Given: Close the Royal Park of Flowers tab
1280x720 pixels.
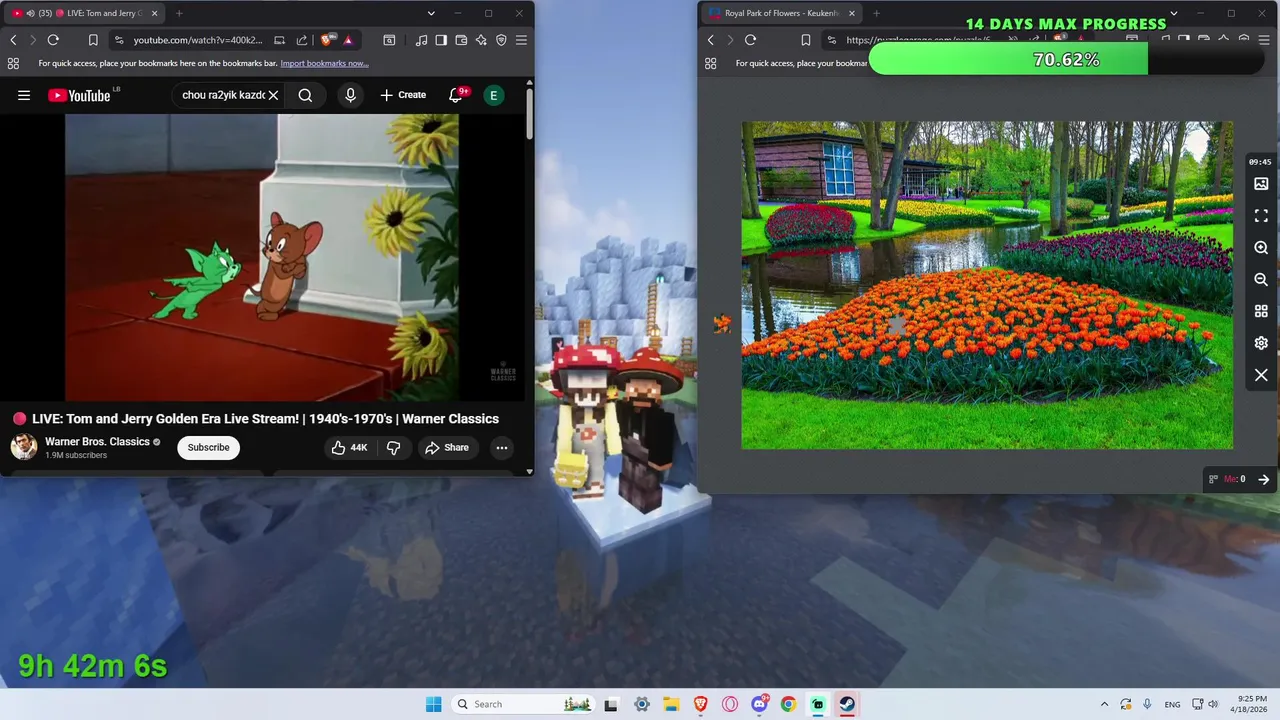Looking at the screenshot, I should pos(852,13).
